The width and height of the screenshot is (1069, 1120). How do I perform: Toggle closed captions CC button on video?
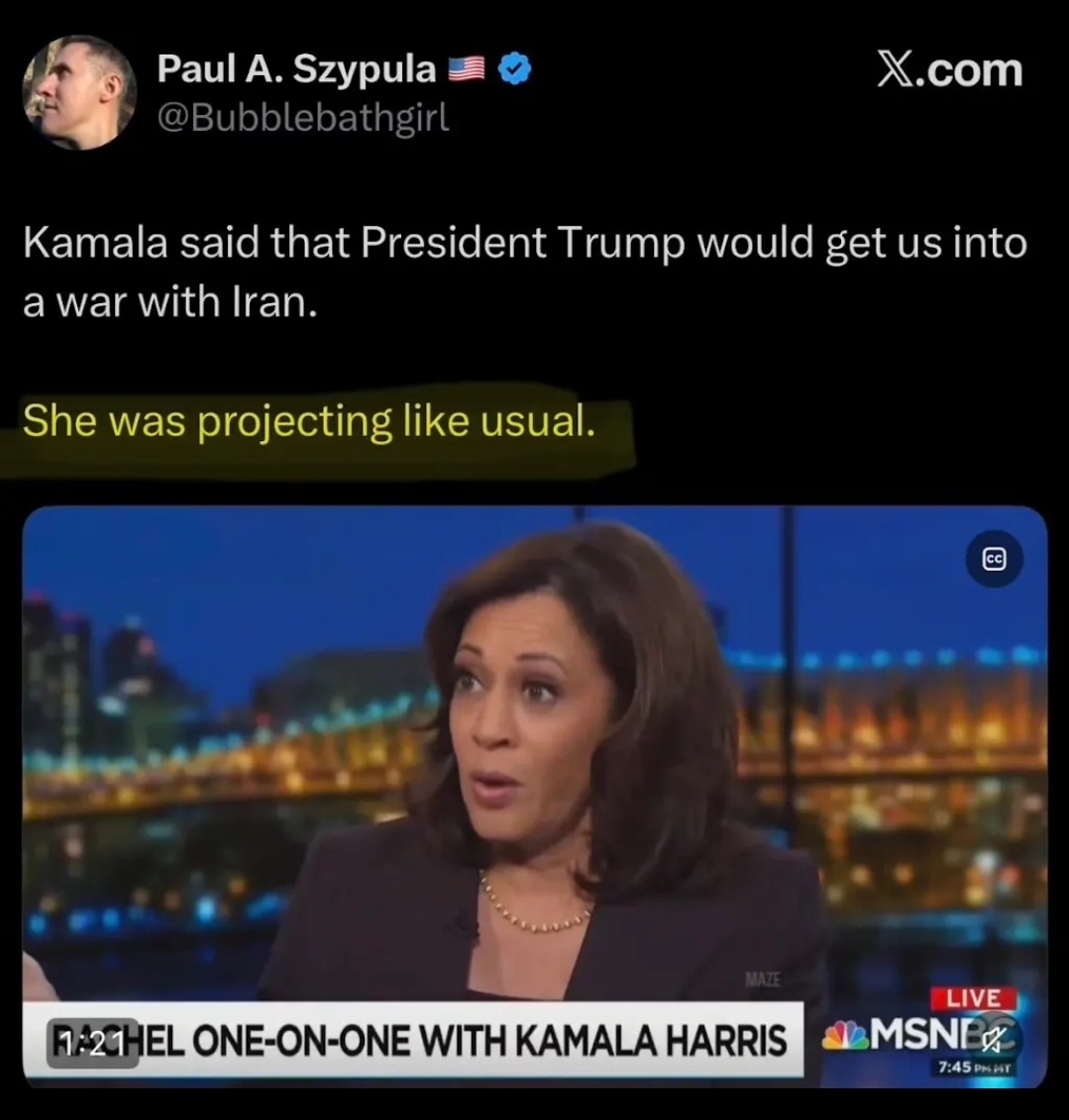point(994,559)
